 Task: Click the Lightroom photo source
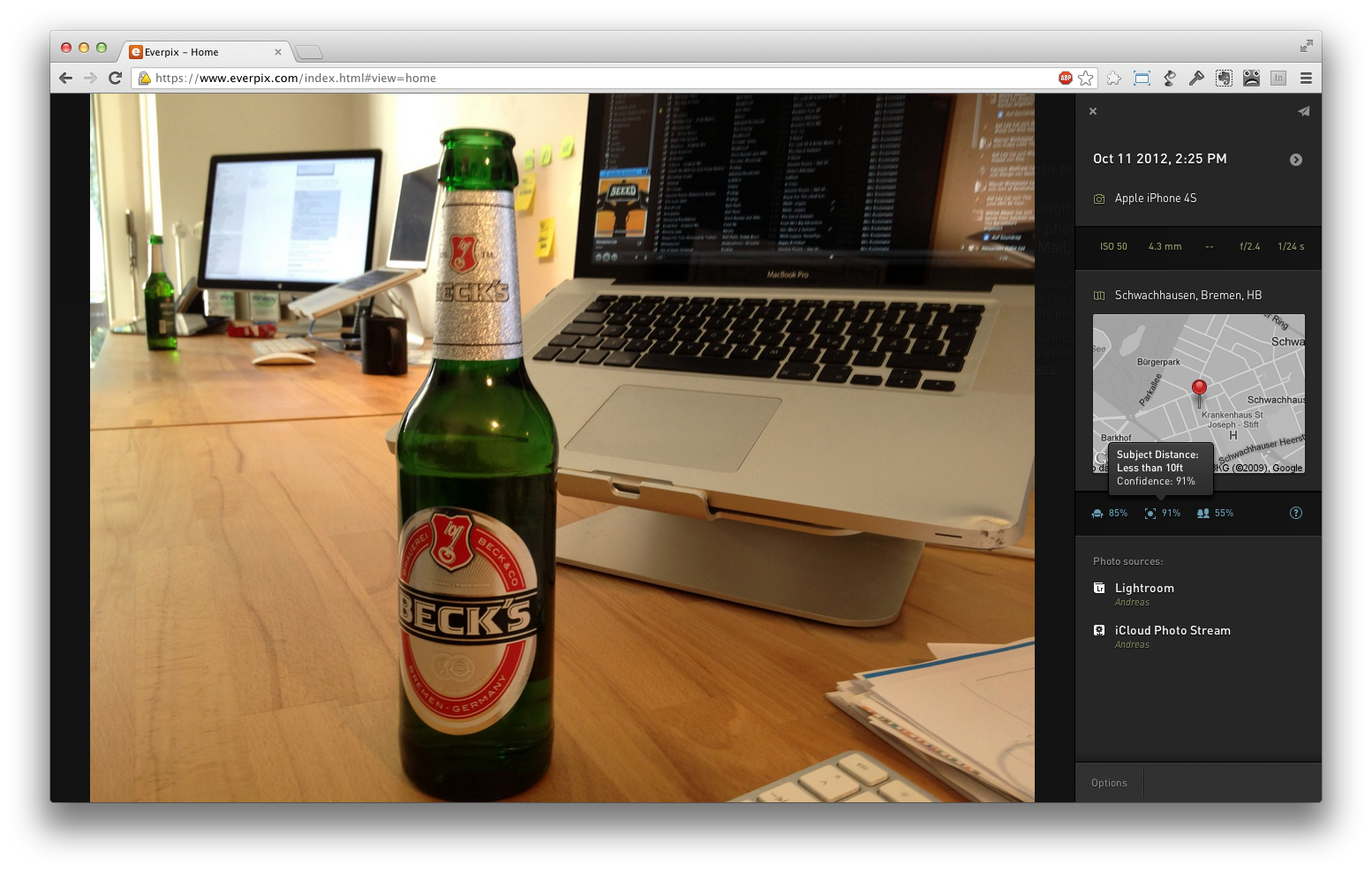(x=1144, y=588)
